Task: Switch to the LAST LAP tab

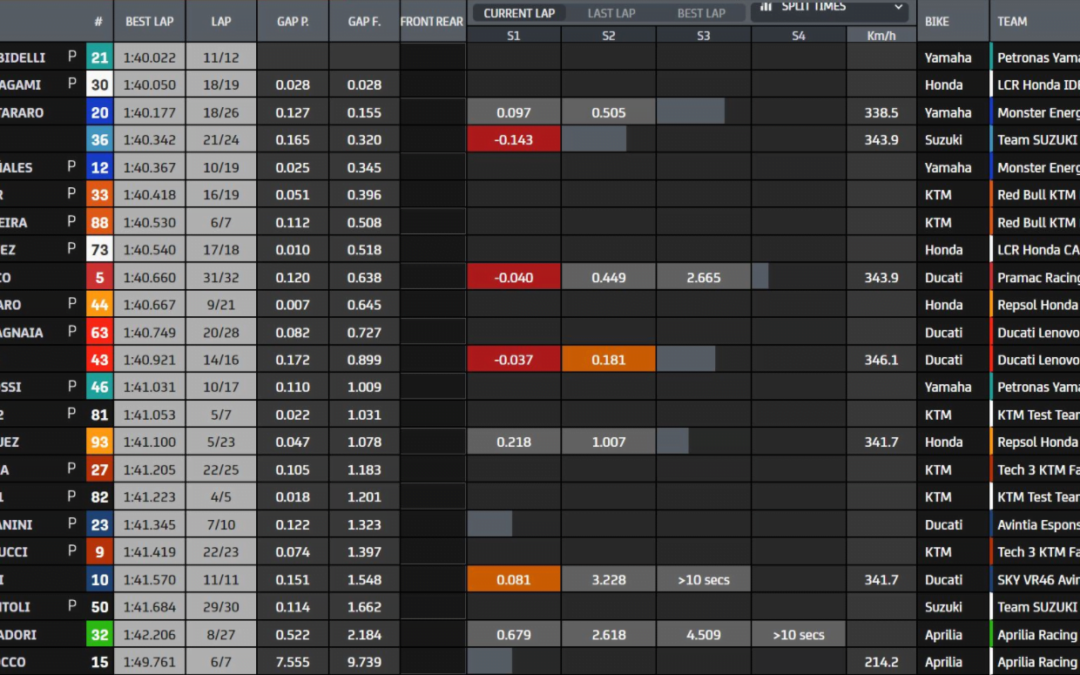Action: [x=611, y=13]
